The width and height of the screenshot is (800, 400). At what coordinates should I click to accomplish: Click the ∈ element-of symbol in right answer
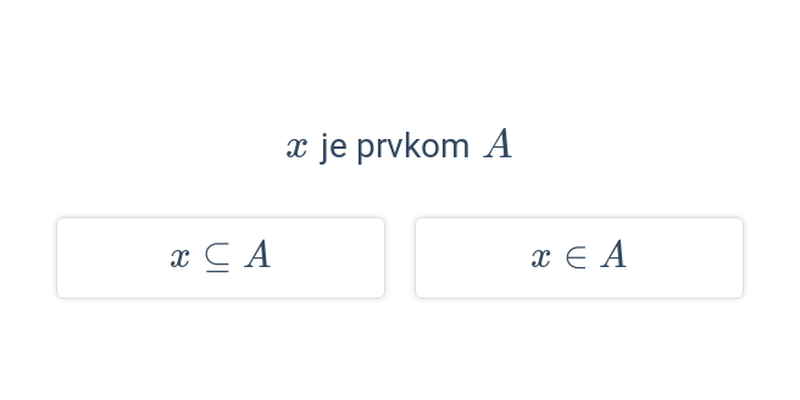(x=576, y=256)
